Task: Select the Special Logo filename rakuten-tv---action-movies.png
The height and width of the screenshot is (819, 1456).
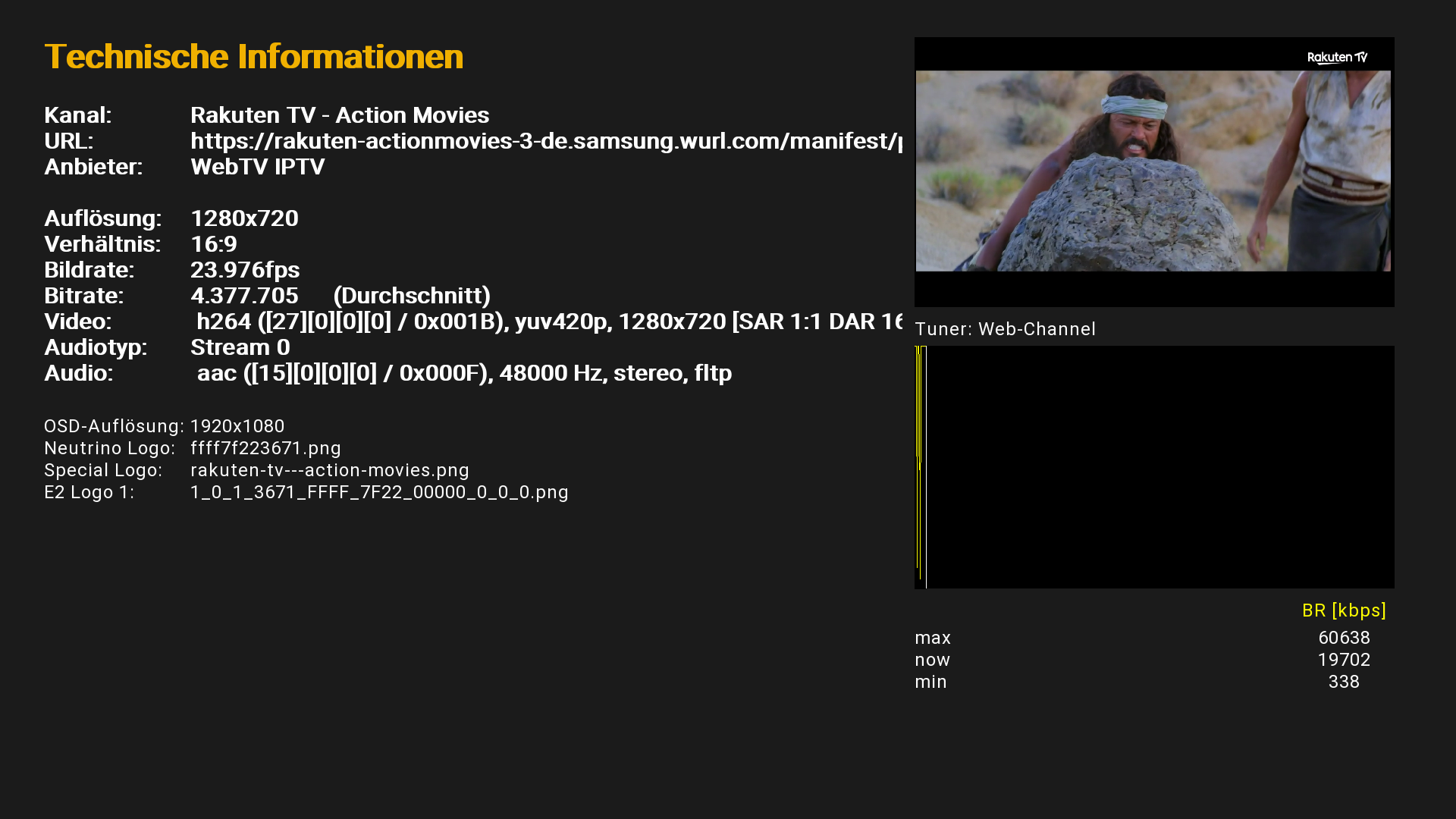Action: tap(330, 470)
